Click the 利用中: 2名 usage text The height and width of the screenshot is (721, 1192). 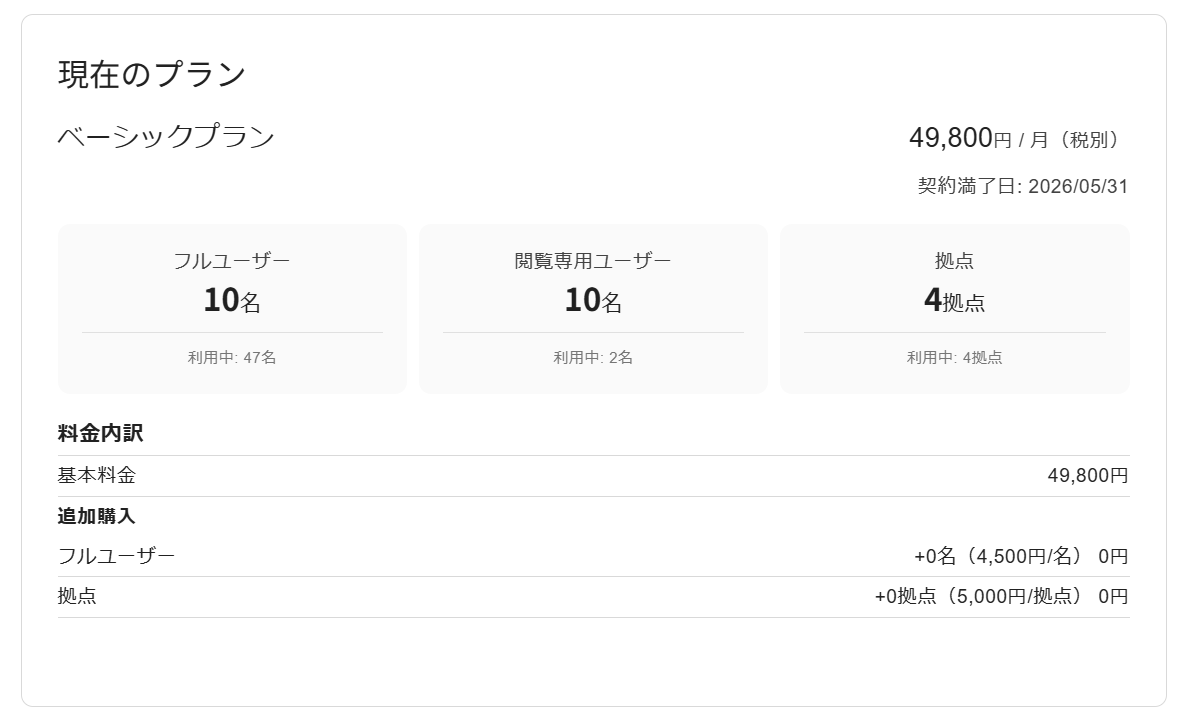tap(593, 357)
